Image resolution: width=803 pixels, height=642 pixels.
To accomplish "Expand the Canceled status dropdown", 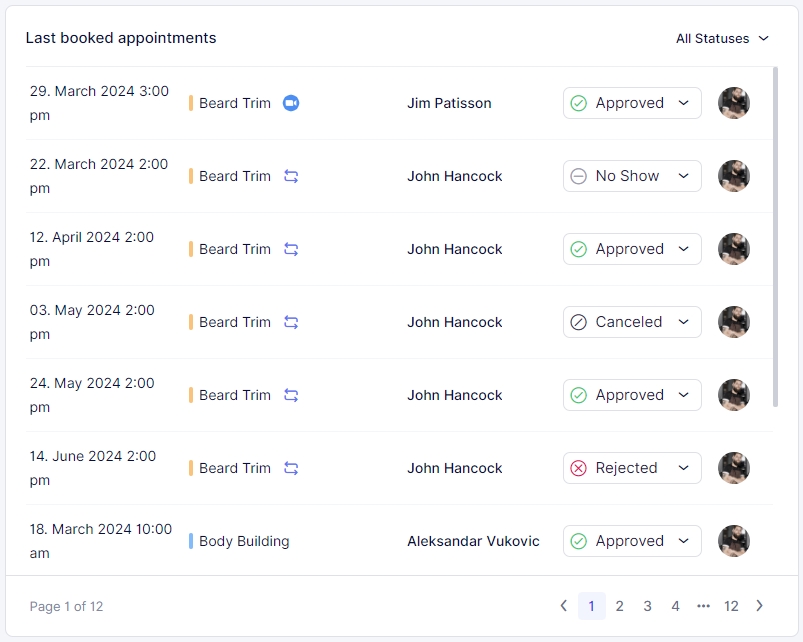I will coord(632,322).
